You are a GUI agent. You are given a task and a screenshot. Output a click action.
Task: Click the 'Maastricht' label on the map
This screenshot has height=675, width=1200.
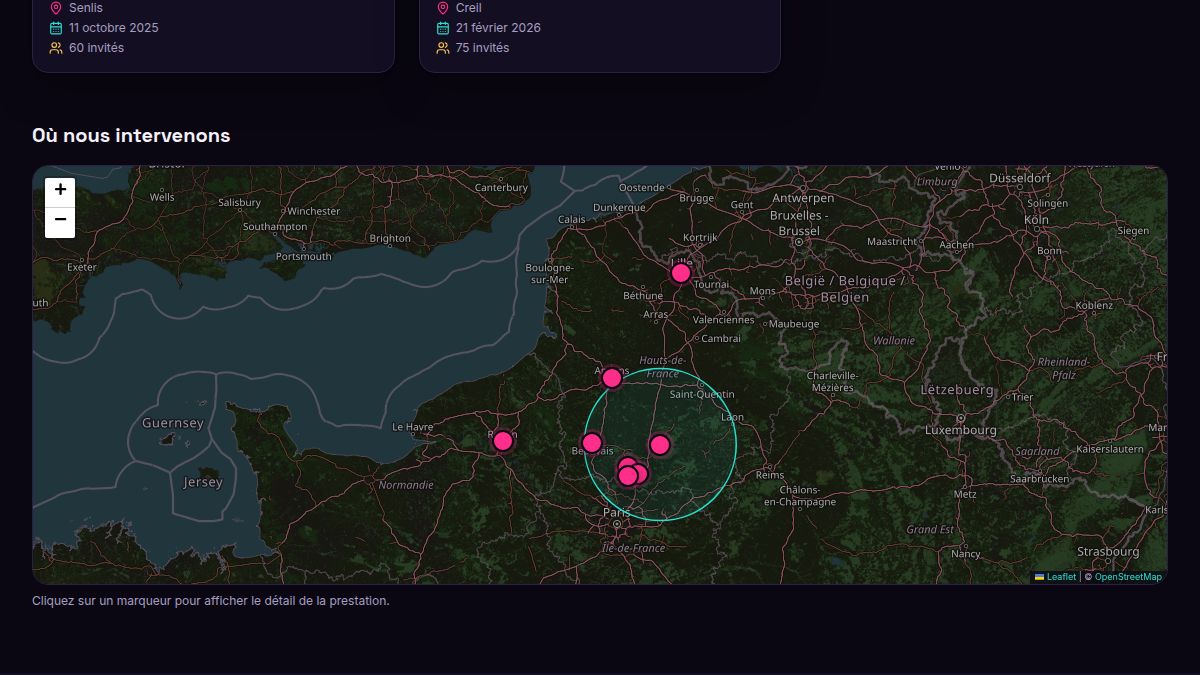[892, 241]
